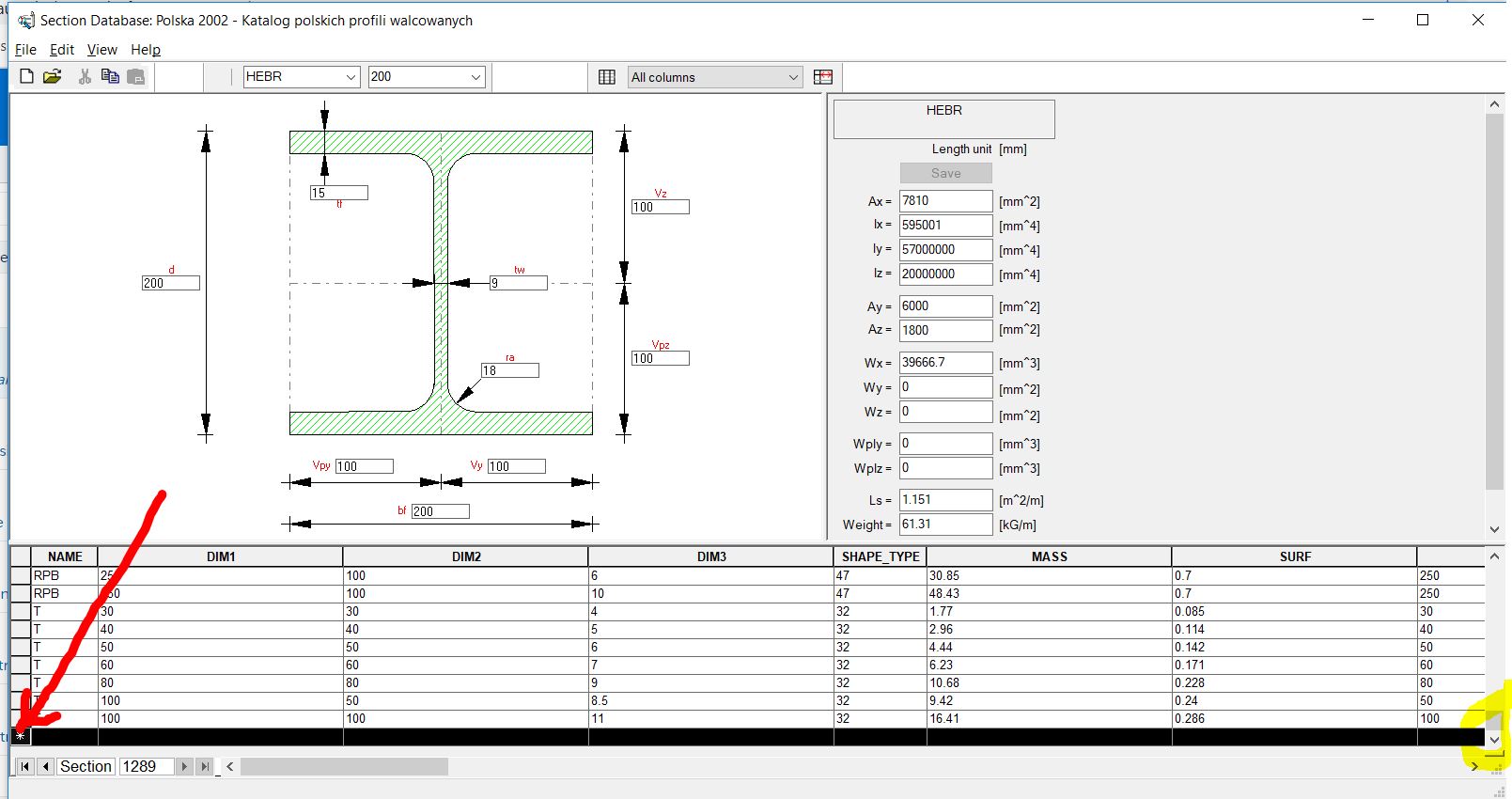
Task: Go to the first section record
Action: click(25, 766)
